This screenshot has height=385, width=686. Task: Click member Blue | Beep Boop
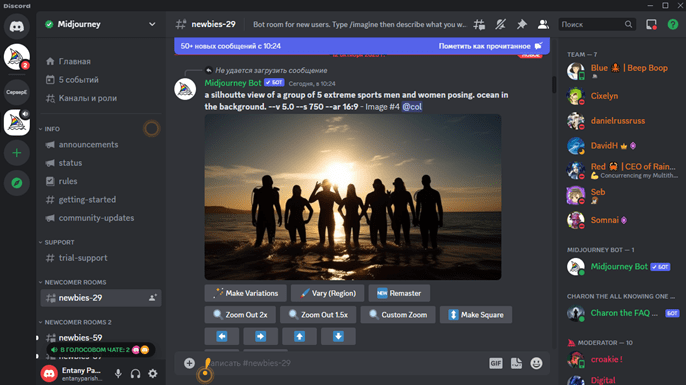(621, 70)
